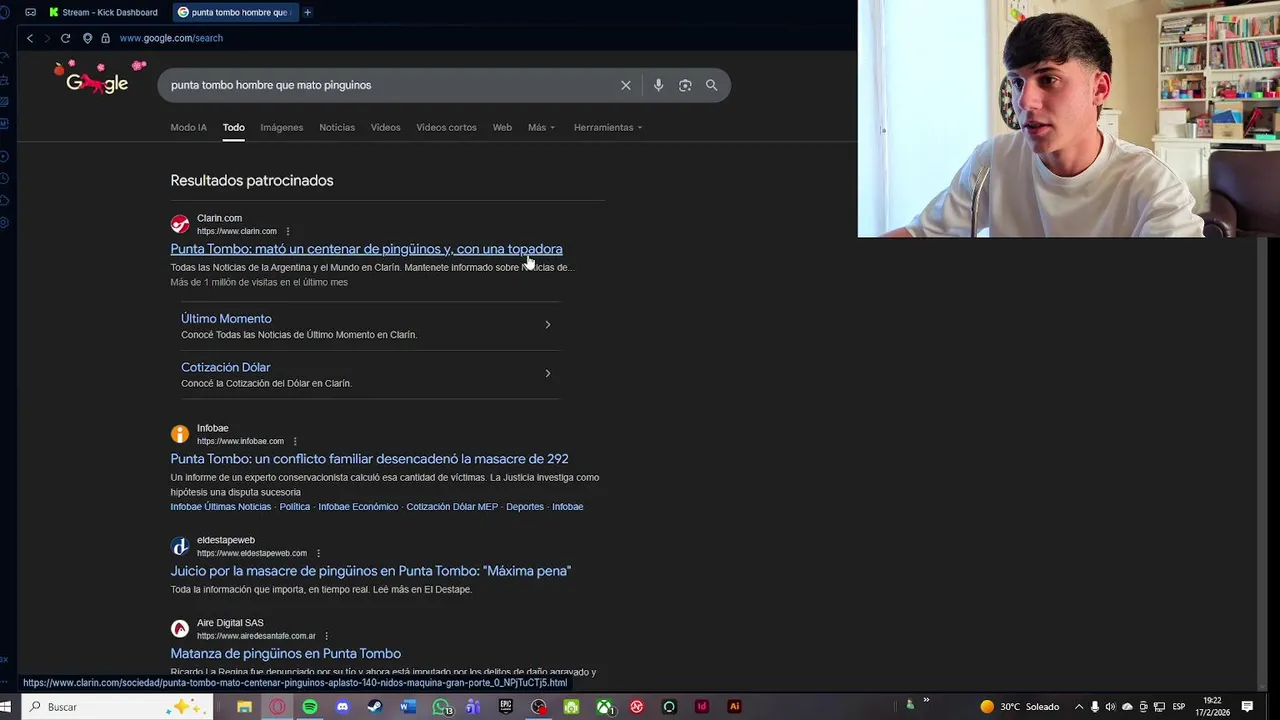
Task: Open Infobae Últimas Noticias sublink
Action: tap(220, 507)
